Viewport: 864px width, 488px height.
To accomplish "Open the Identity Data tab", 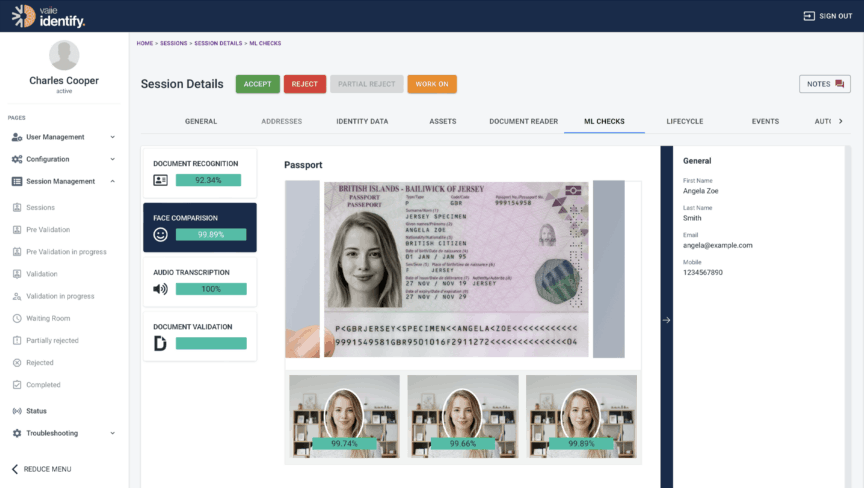I will coord(362,121).
